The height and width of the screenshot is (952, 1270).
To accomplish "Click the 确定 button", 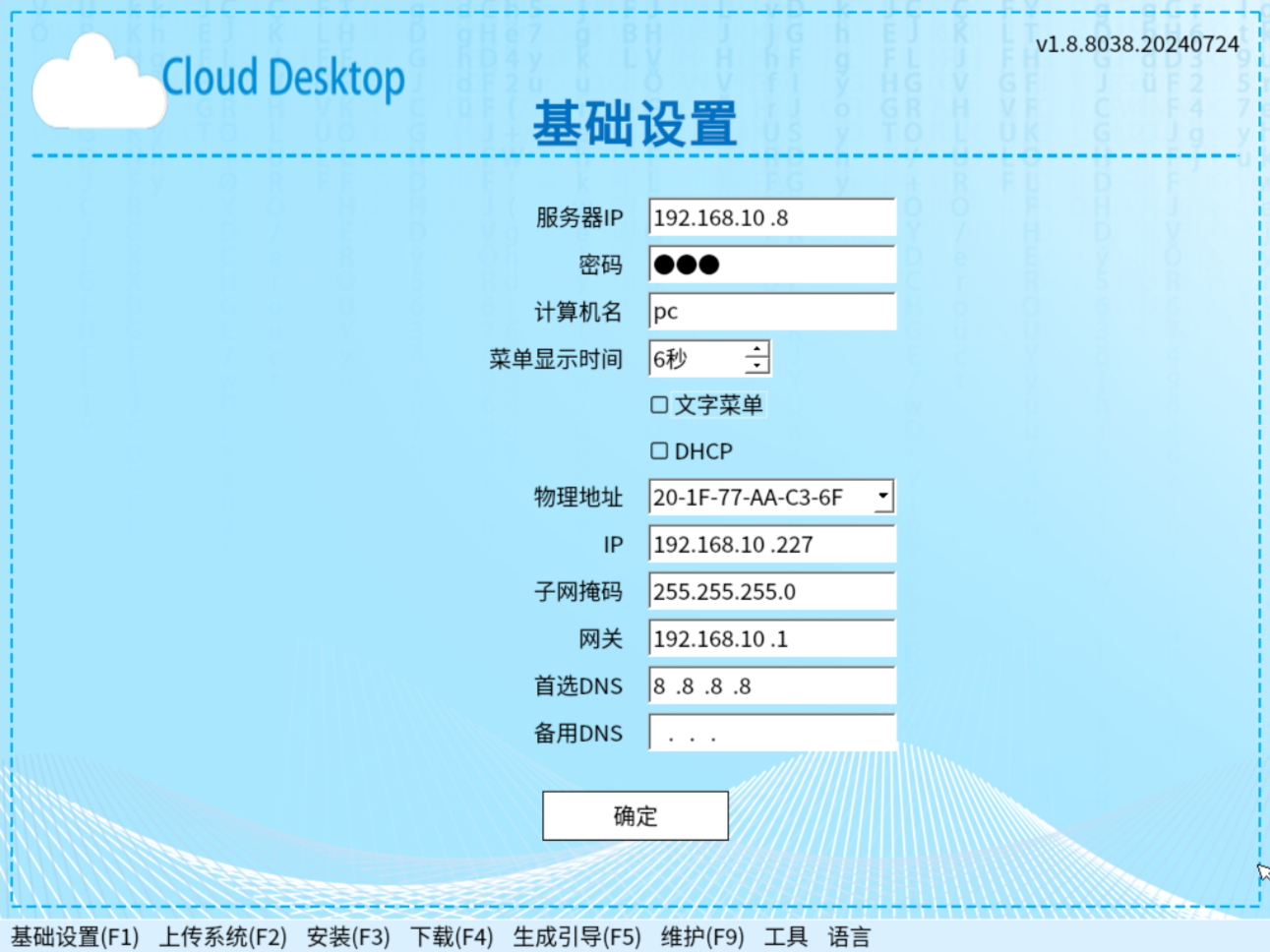I will (x=635, y=815).
